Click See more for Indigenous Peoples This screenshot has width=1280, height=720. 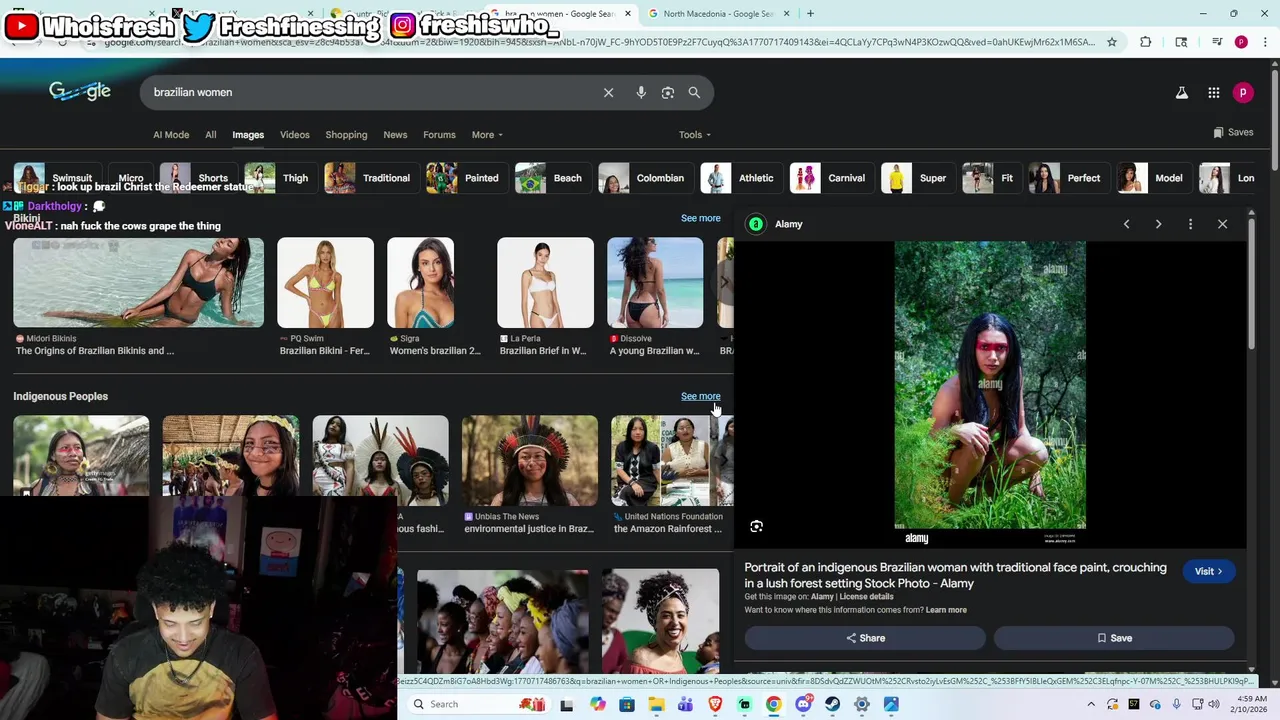tap(700, 396)
